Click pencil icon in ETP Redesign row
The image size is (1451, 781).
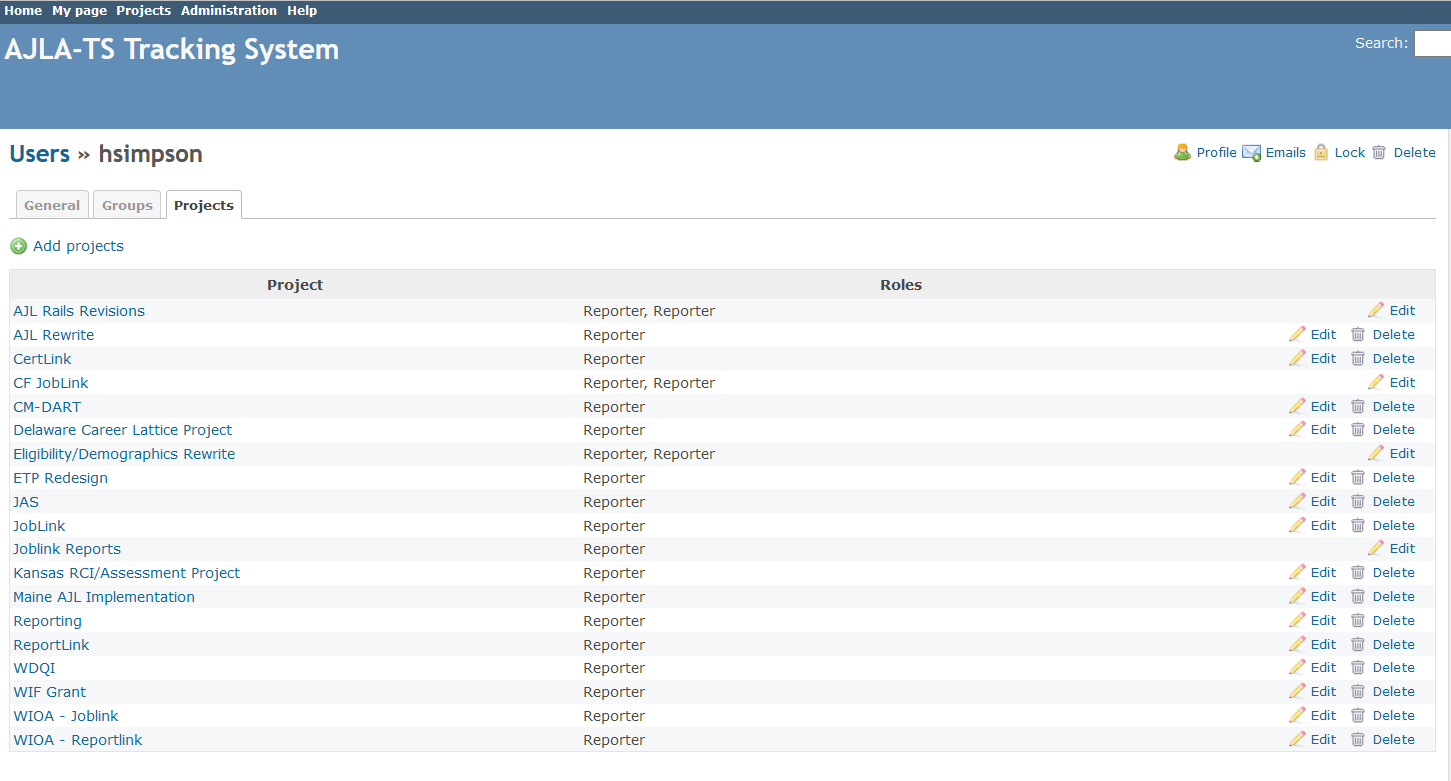point(1297,477)
